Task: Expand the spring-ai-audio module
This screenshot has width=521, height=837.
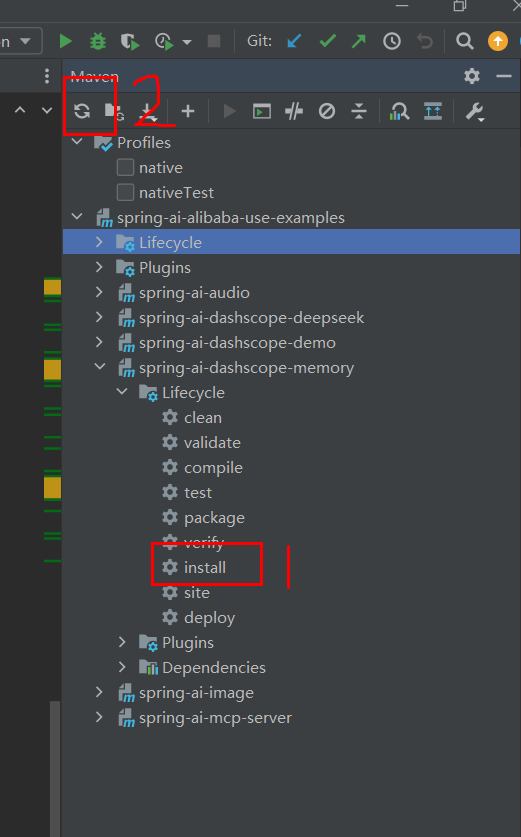Action: [x=99, y=292]
